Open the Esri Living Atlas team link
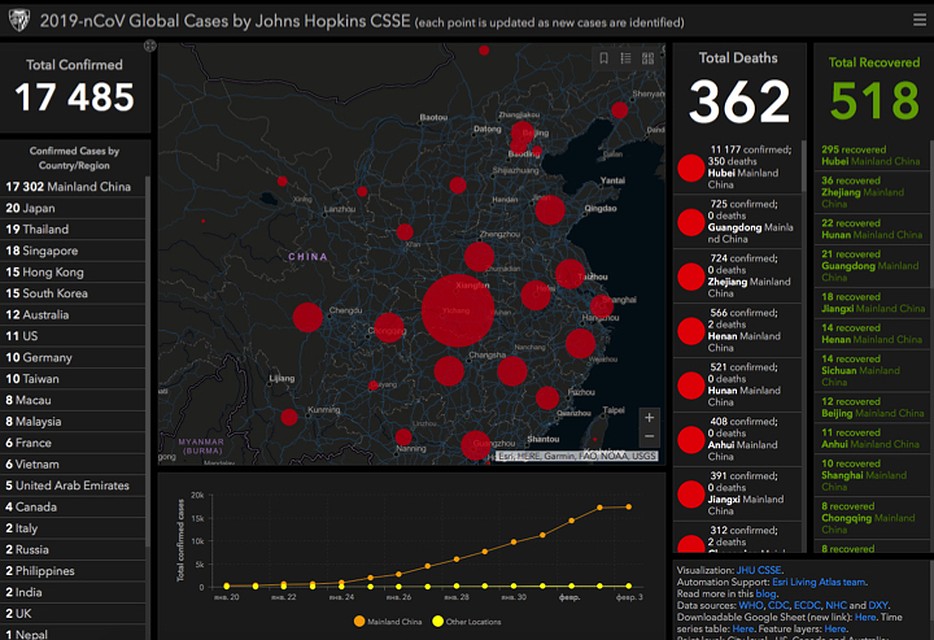Viewport: 934px width, 640px height. 819,582
